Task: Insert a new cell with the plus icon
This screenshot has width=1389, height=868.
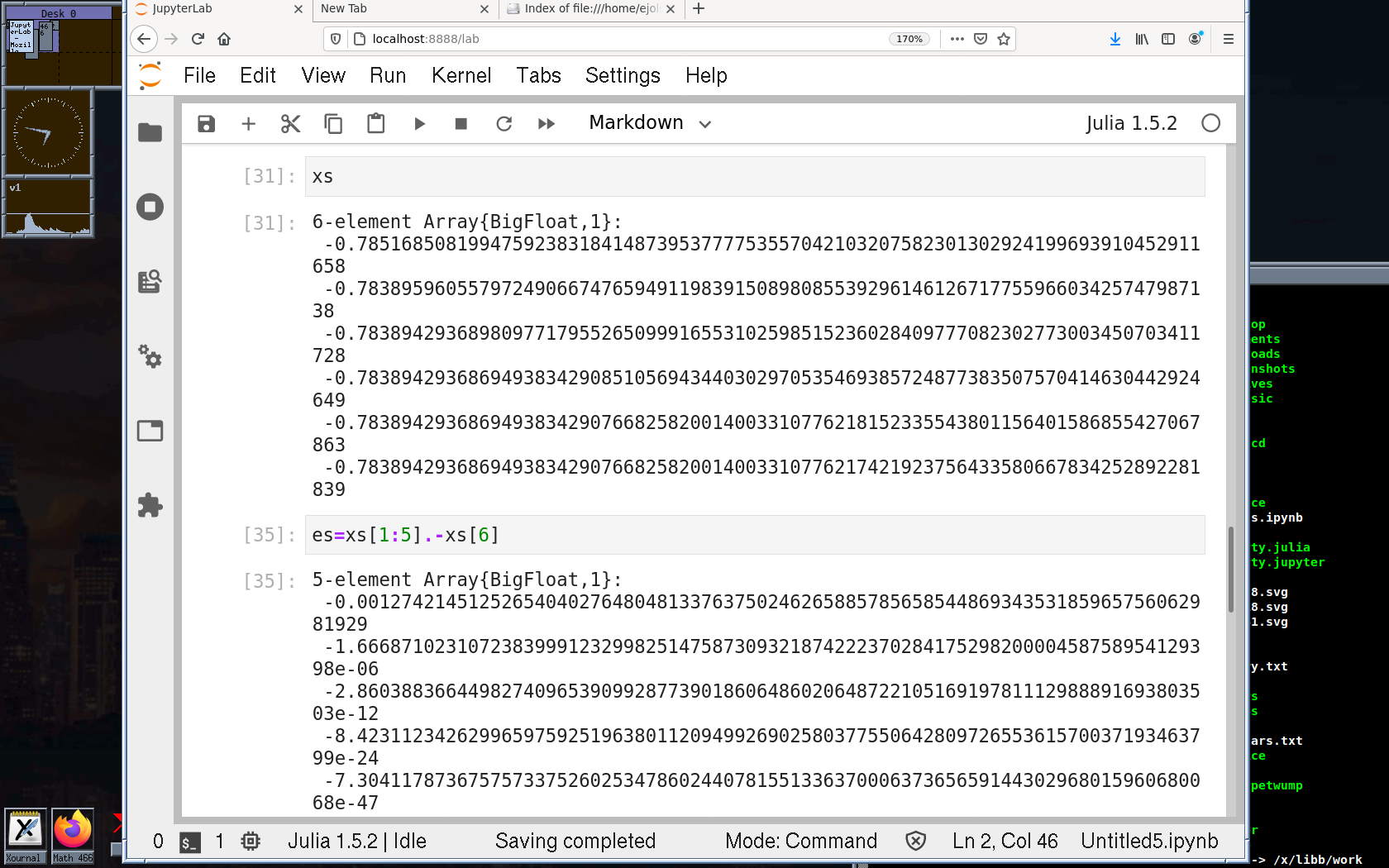Action: (x=248, y=124)
